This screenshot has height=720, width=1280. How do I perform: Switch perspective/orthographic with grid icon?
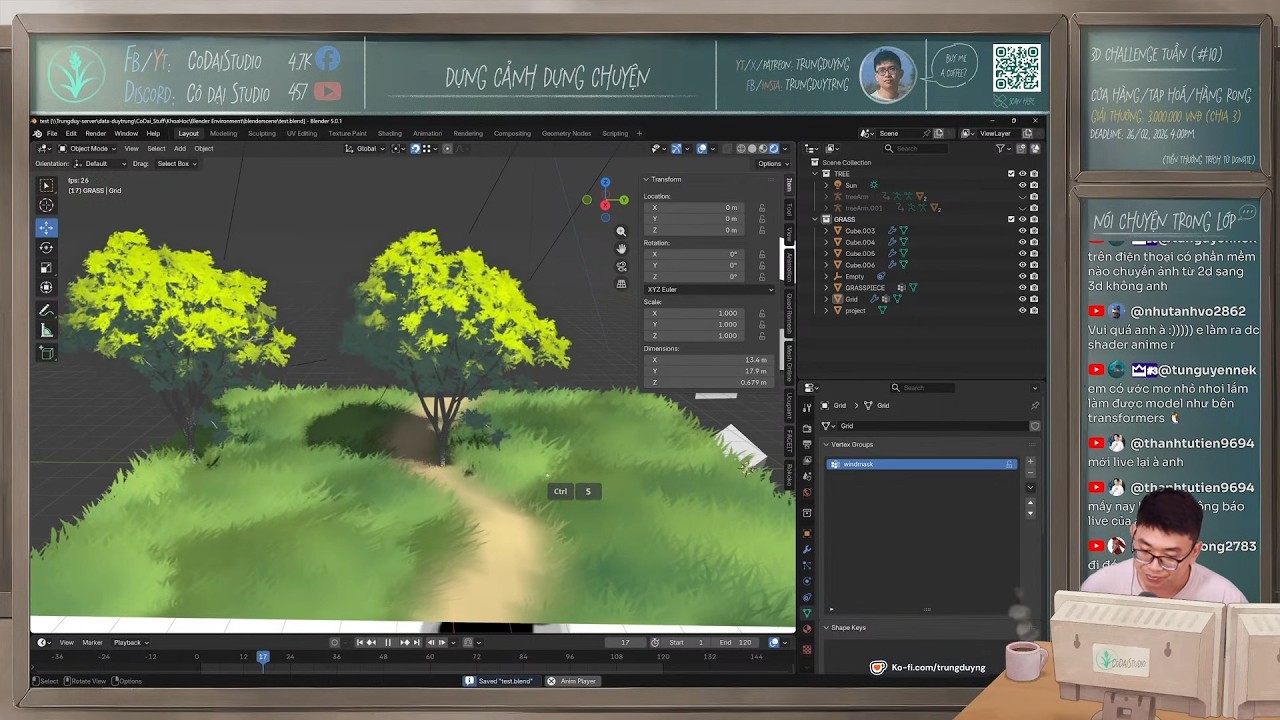(x=621, y=284)
